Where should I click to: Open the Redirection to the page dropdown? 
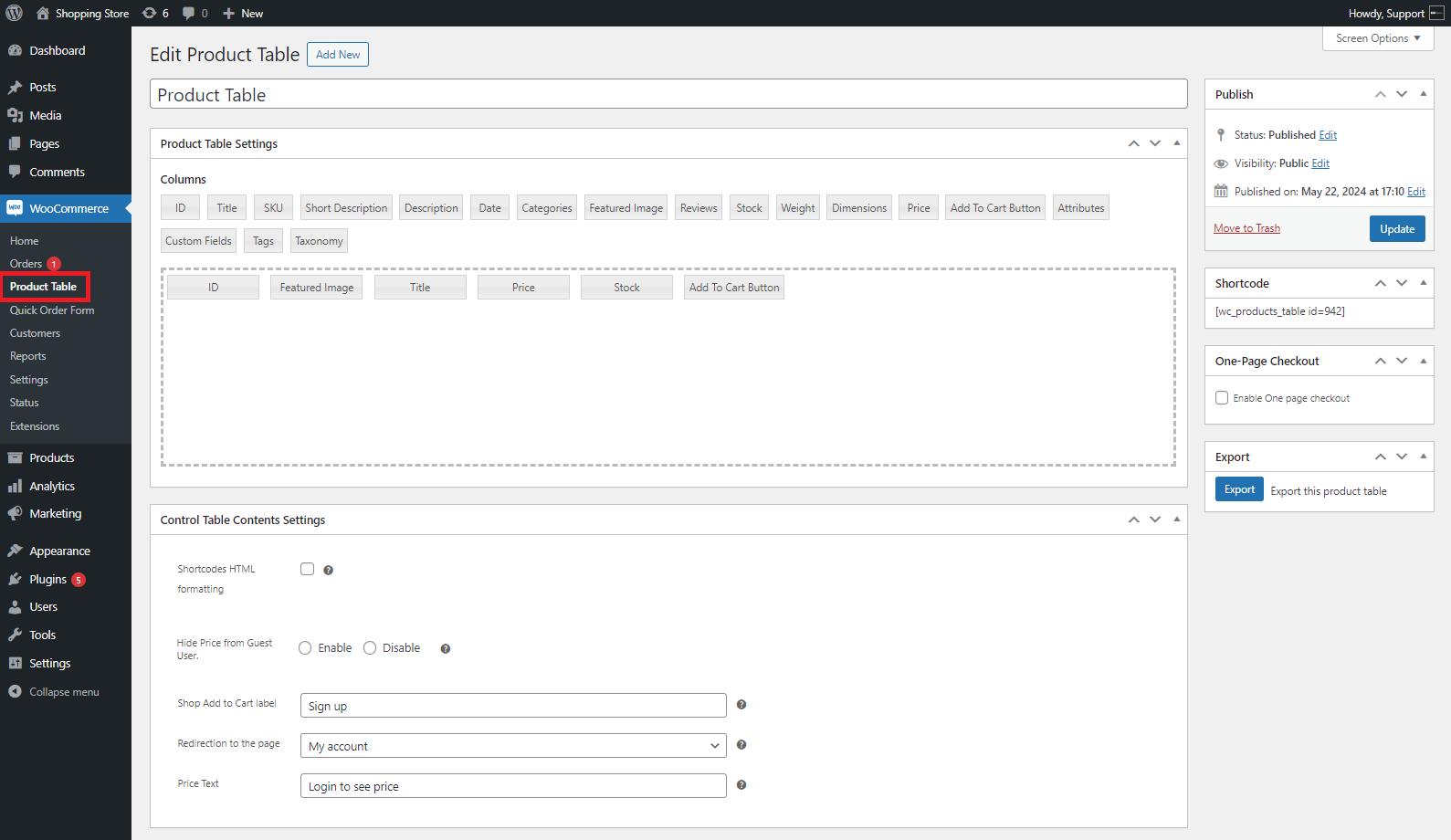click(x=513, y=746)
